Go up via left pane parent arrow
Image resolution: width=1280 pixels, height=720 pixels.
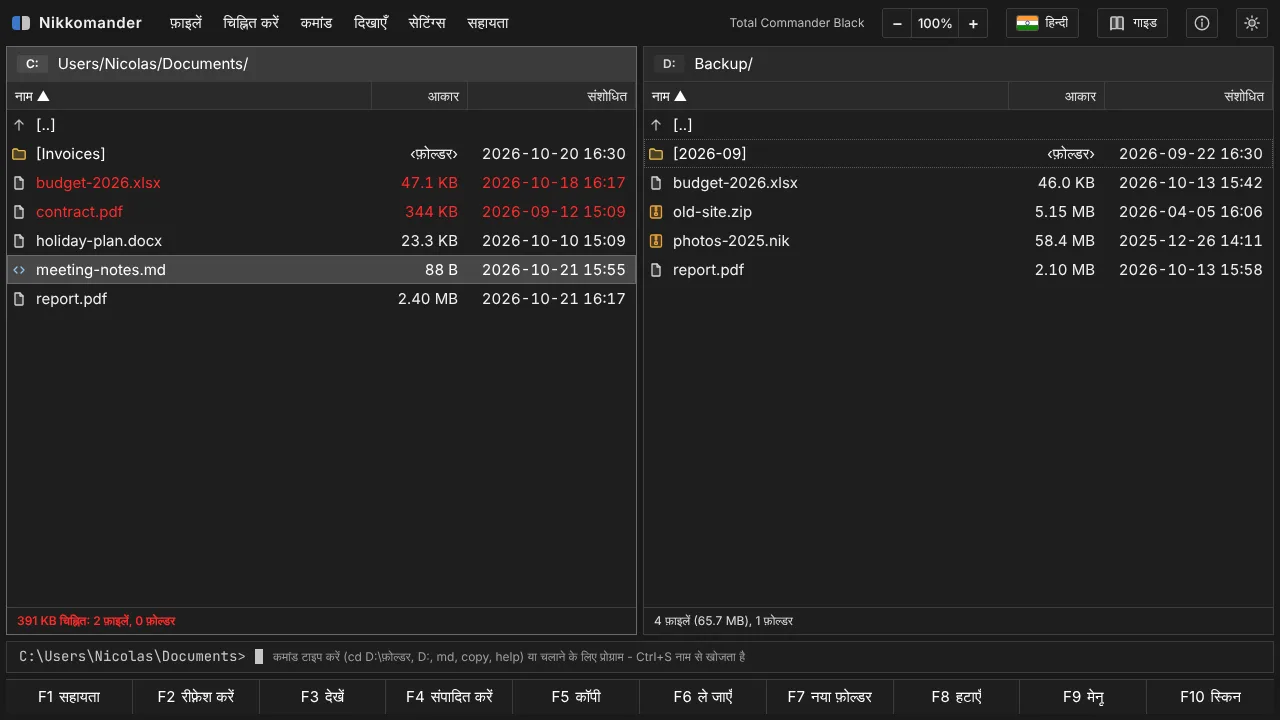[x=19, y=125]
